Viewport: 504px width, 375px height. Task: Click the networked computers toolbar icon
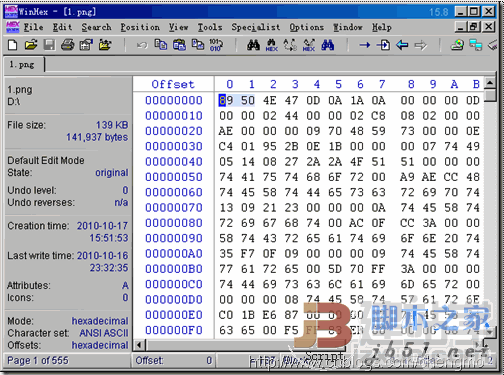pyautogui.click(x=476, y=45)
